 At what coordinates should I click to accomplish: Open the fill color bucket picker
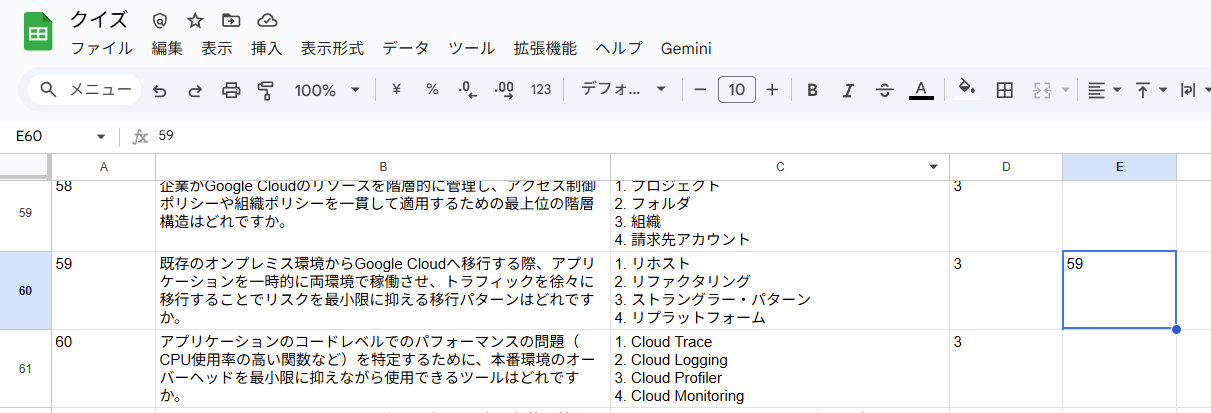[966, 90]
